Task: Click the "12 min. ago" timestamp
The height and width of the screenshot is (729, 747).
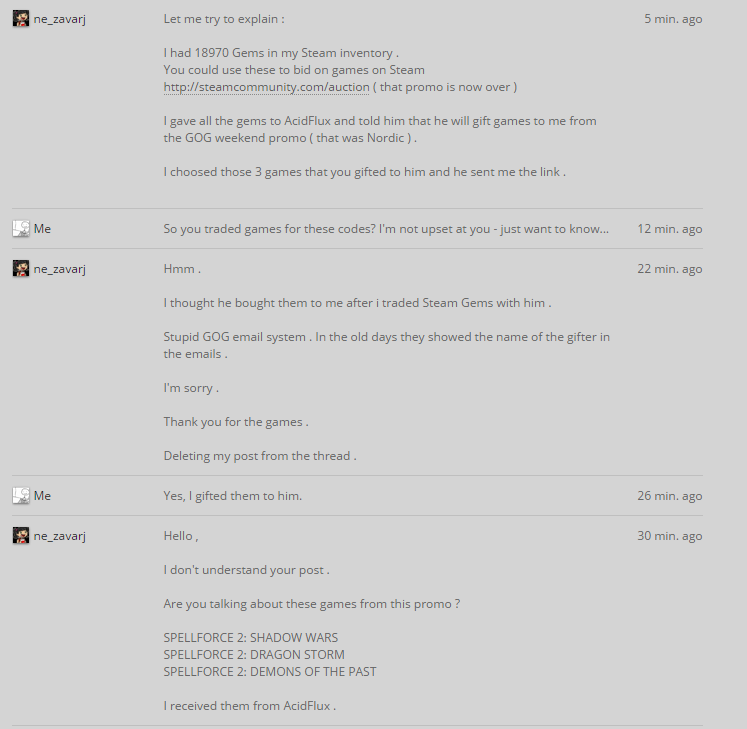Action: 670,229
